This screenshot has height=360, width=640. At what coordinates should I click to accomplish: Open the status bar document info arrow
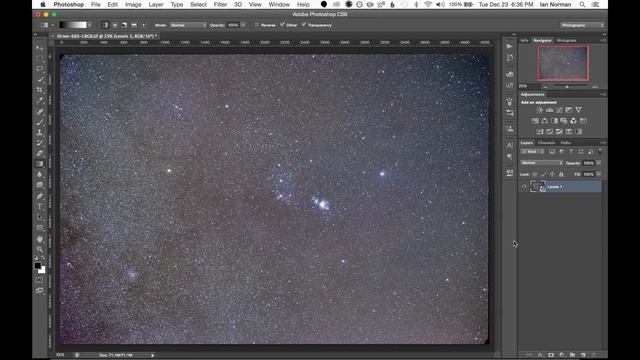153,355
